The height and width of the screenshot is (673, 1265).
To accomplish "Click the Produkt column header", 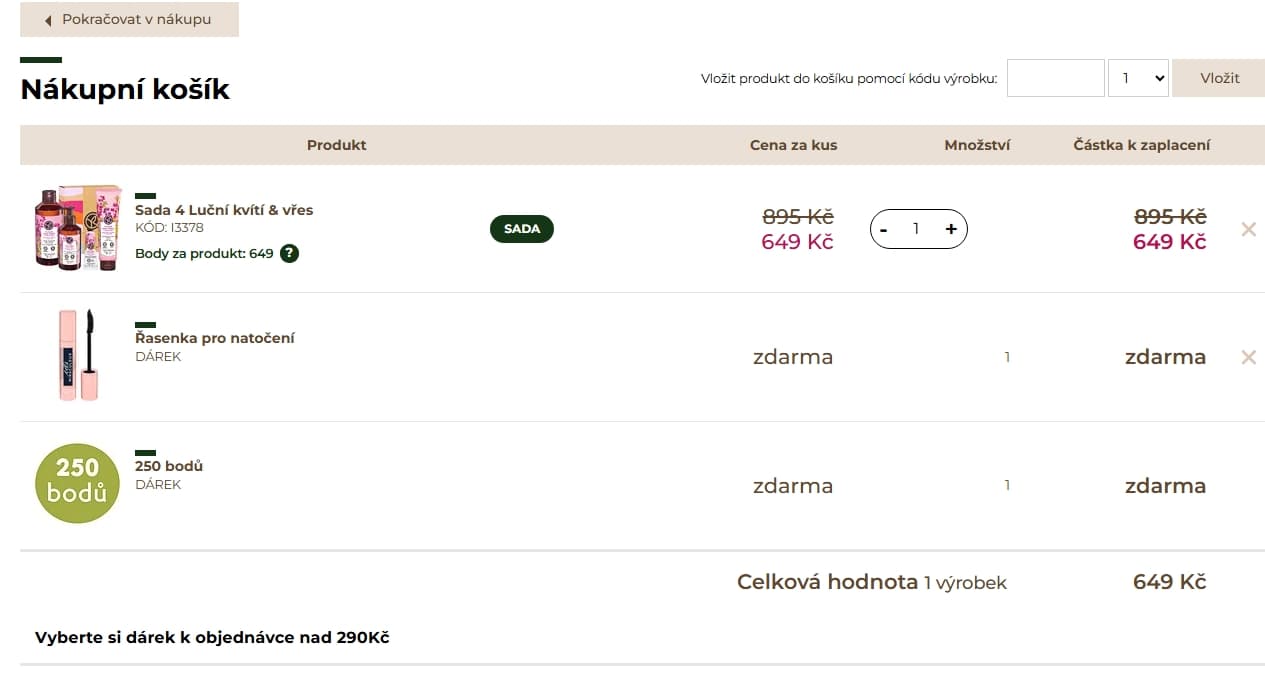I will (x=336, y=145).
